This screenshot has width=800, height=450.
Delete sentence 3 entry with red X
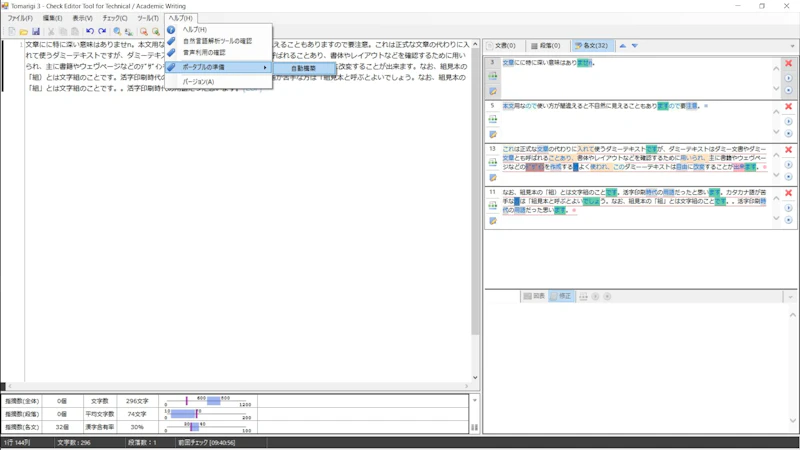(788, 63)
